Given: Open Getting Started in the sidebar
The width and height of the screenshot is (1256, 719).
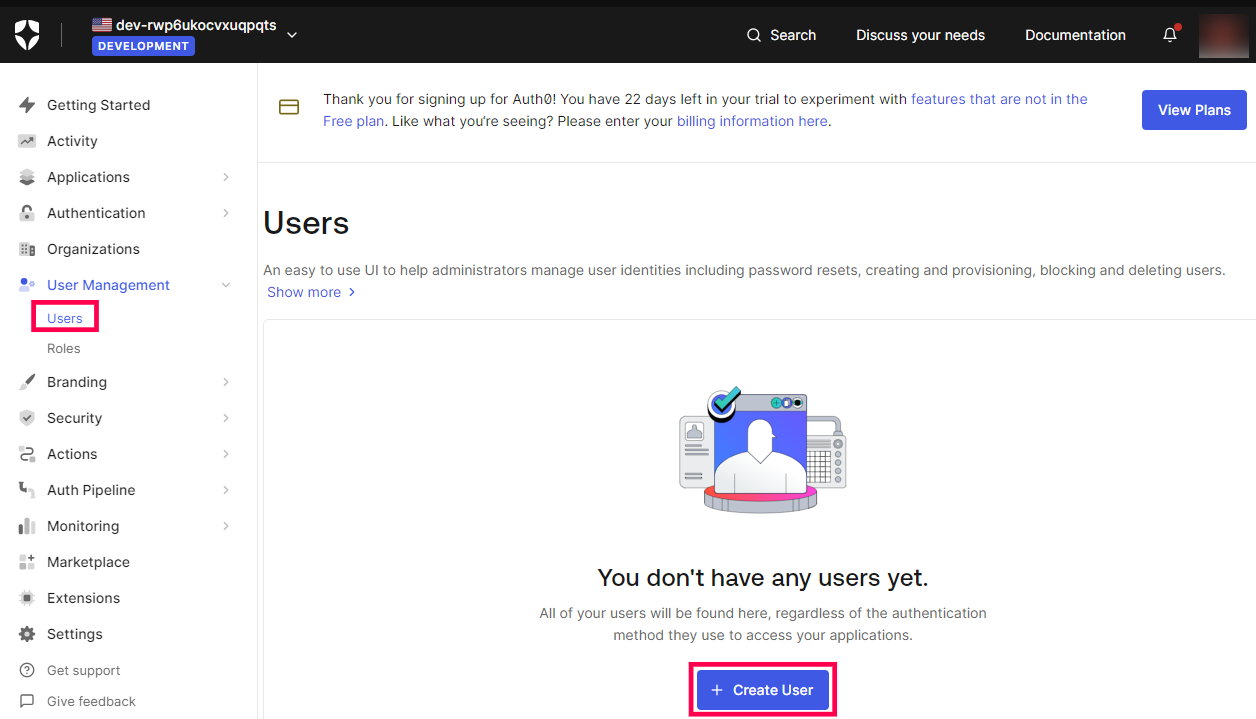Looking at the screenshot, I should (98, 105).
